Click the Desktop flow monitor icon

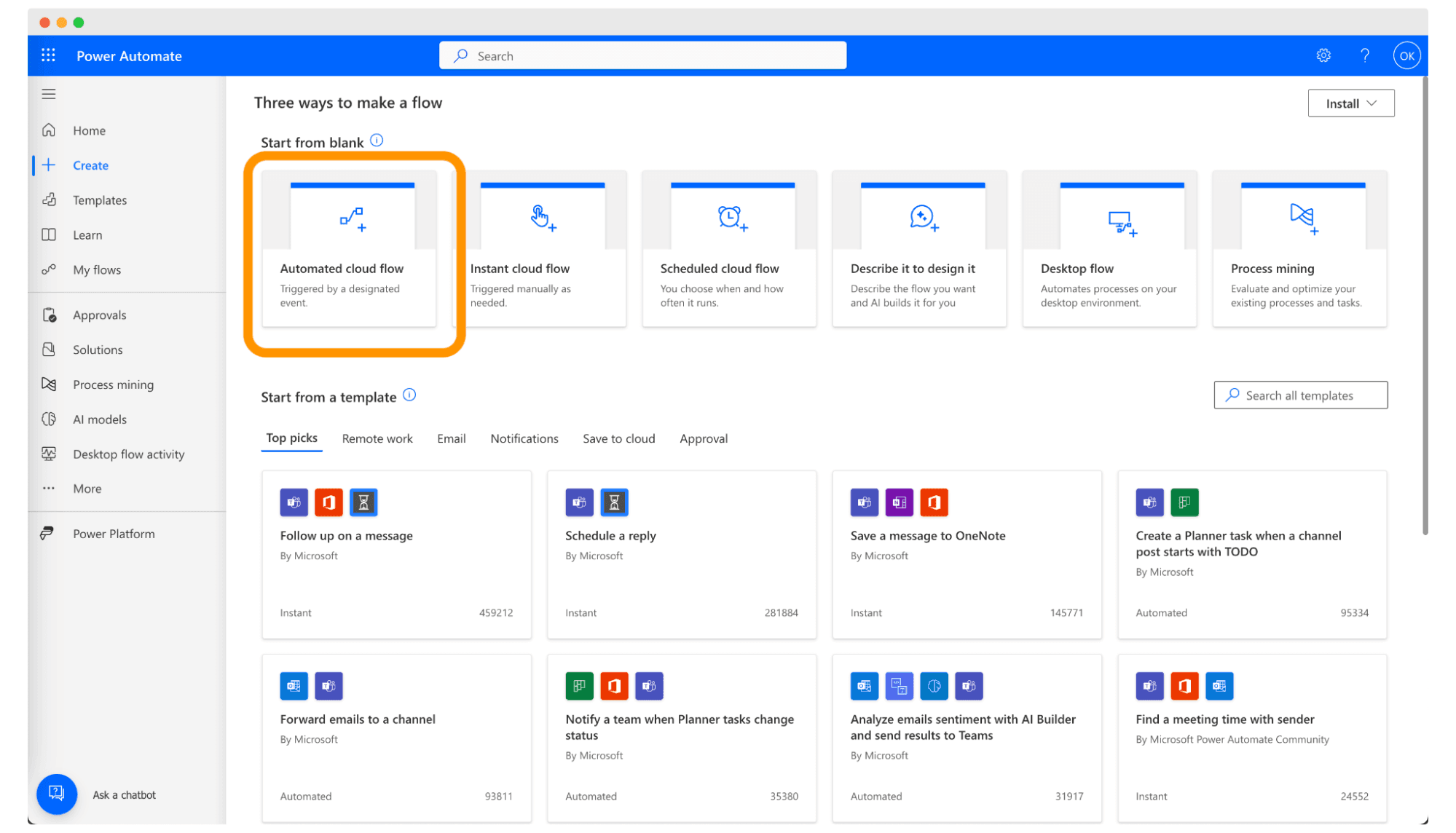coord(1122,224)
